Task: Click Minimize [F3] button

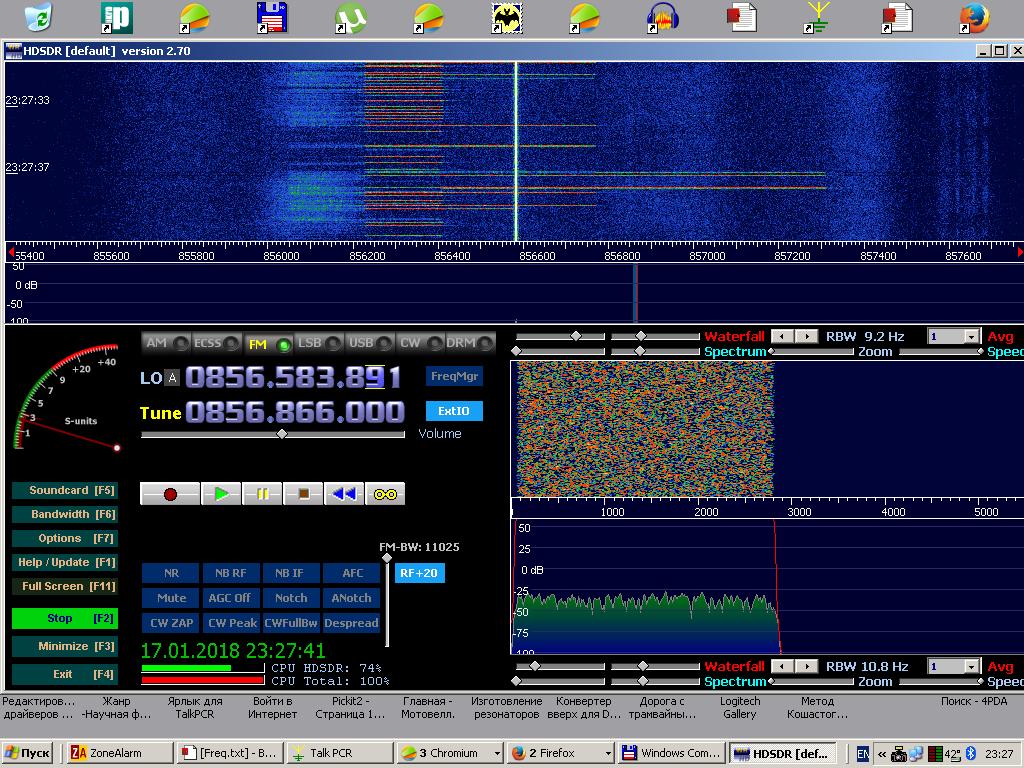Action: pos(65,646)
